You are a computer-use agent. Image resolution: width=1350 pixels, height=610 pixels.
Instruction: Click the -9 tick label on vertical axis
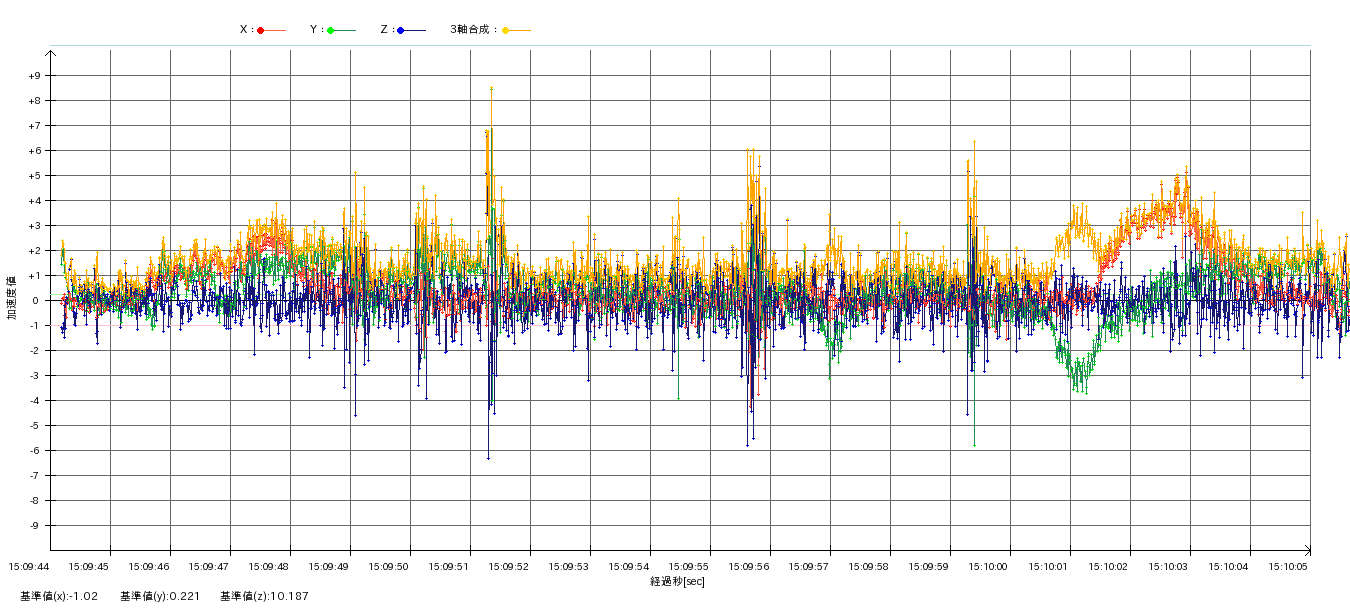click(x=34, y=526)
